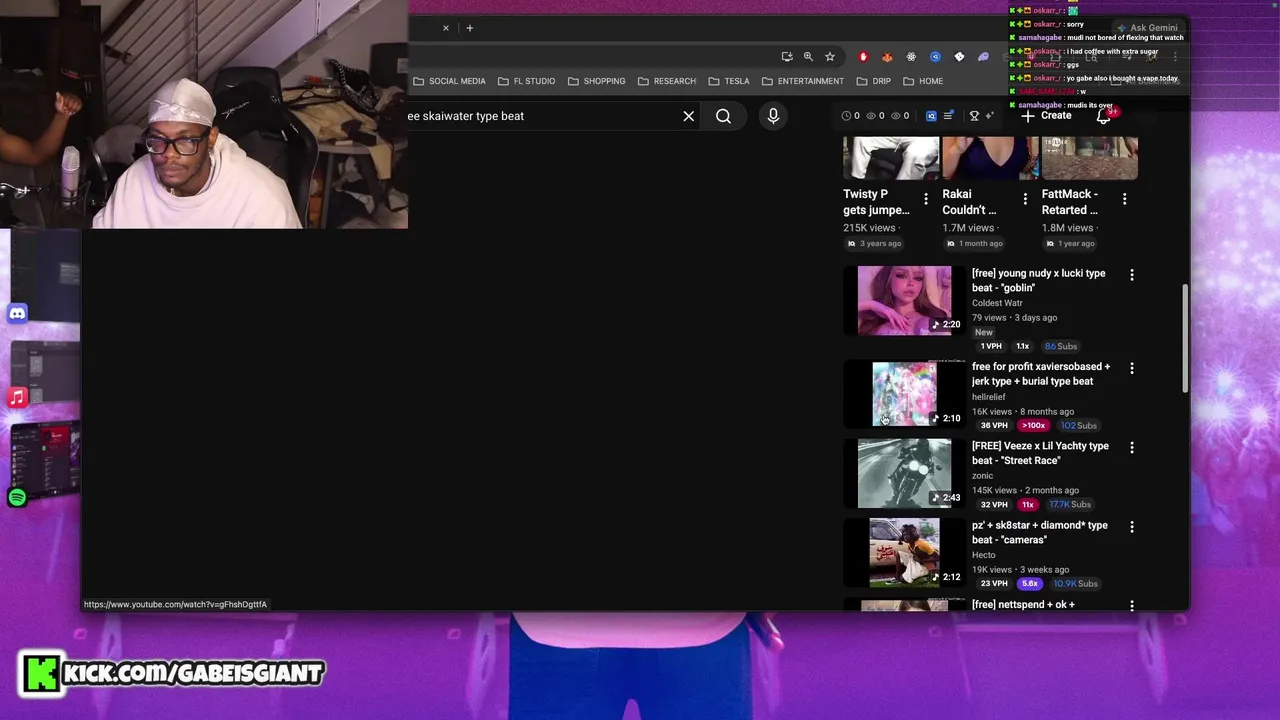Close the current browser tab

coord(446,28)
